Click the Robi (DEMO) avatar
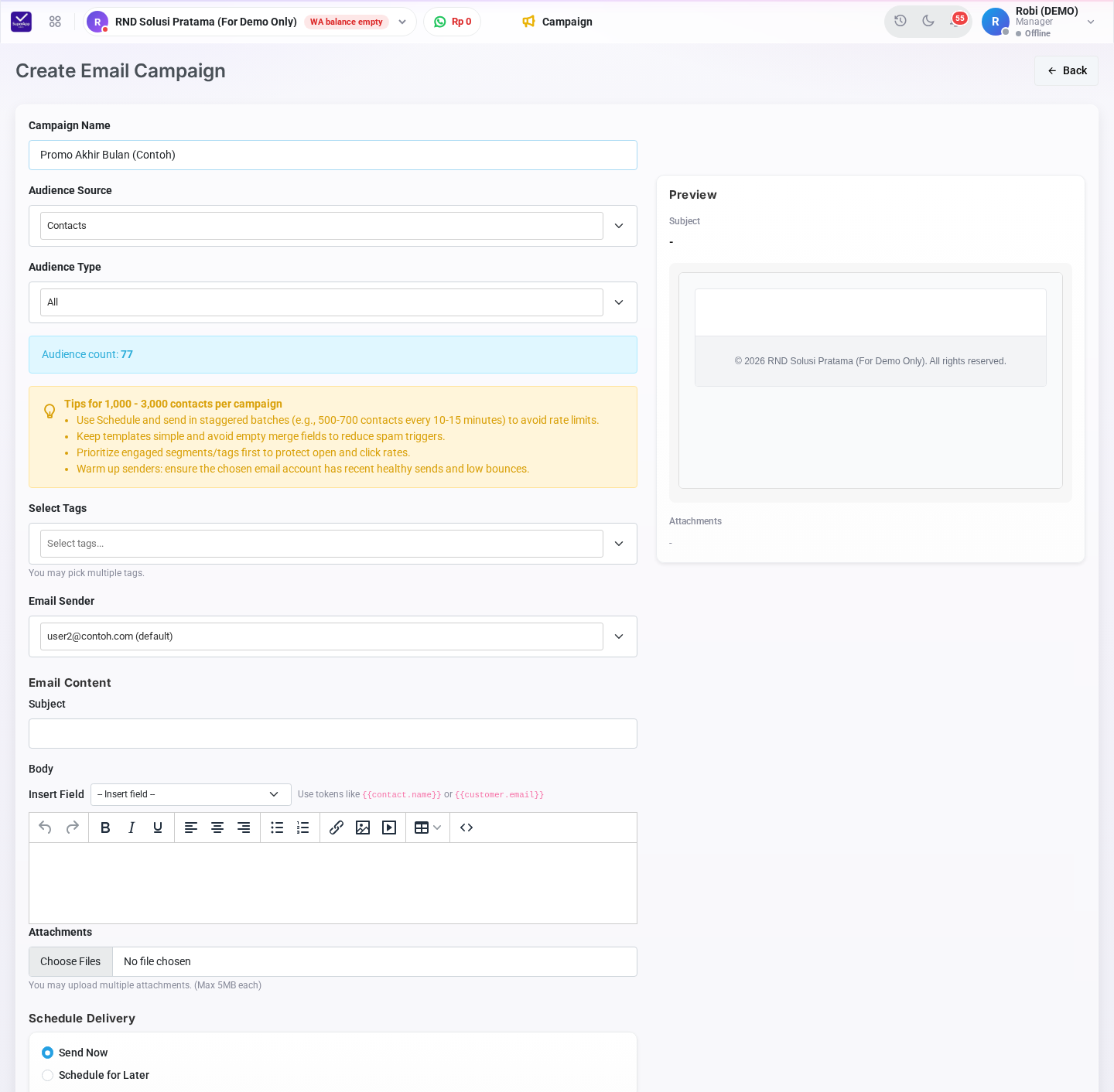The image size is (1114, 1092). 996,22
